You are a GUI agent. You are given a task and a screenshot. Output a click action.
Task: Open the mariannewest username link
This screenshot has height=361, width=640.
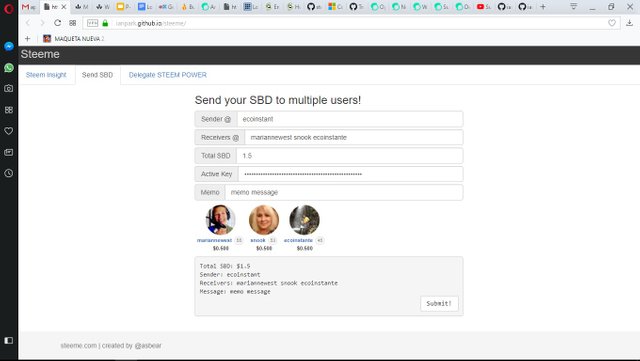tap(214, 241)
